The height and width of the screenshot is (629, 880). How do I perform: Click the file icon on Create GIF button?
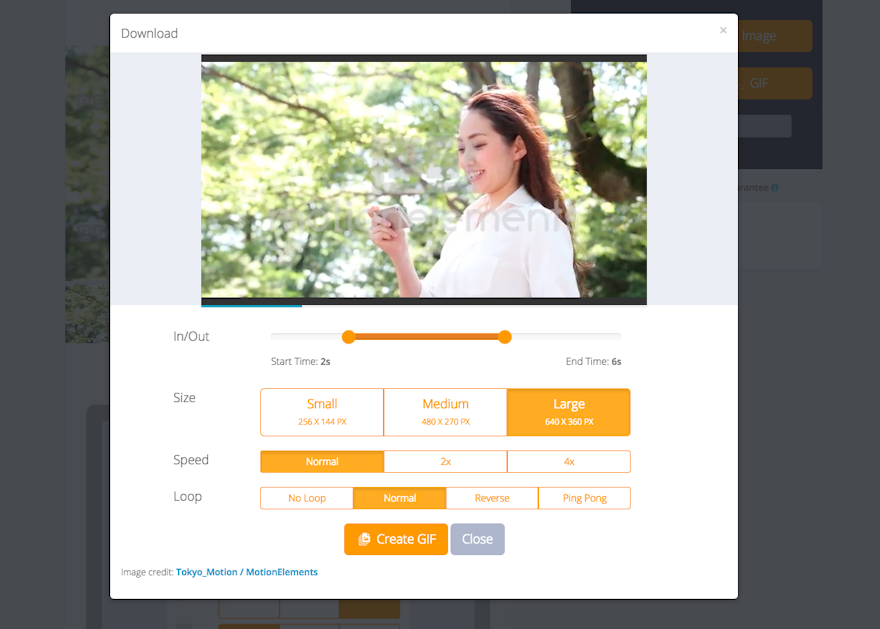point(364,539)
